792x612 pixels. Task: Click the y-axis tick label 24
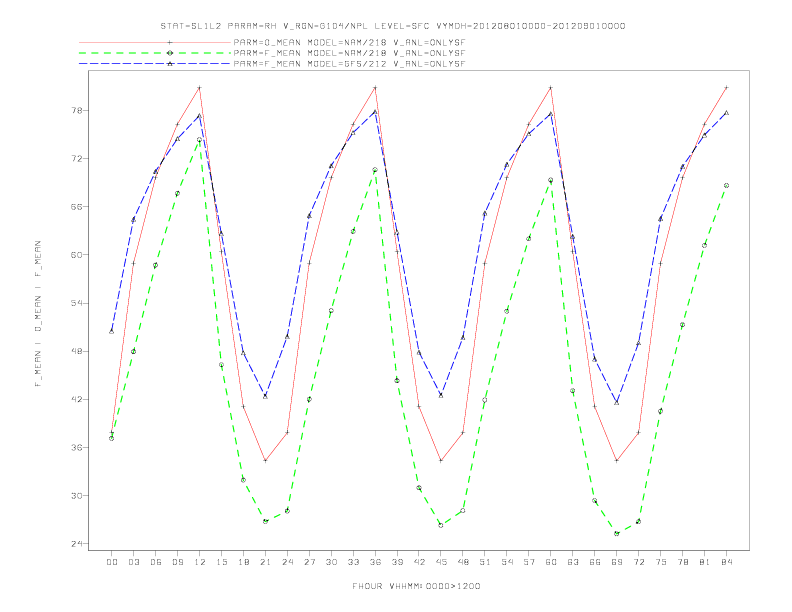[x=79, y=544]
